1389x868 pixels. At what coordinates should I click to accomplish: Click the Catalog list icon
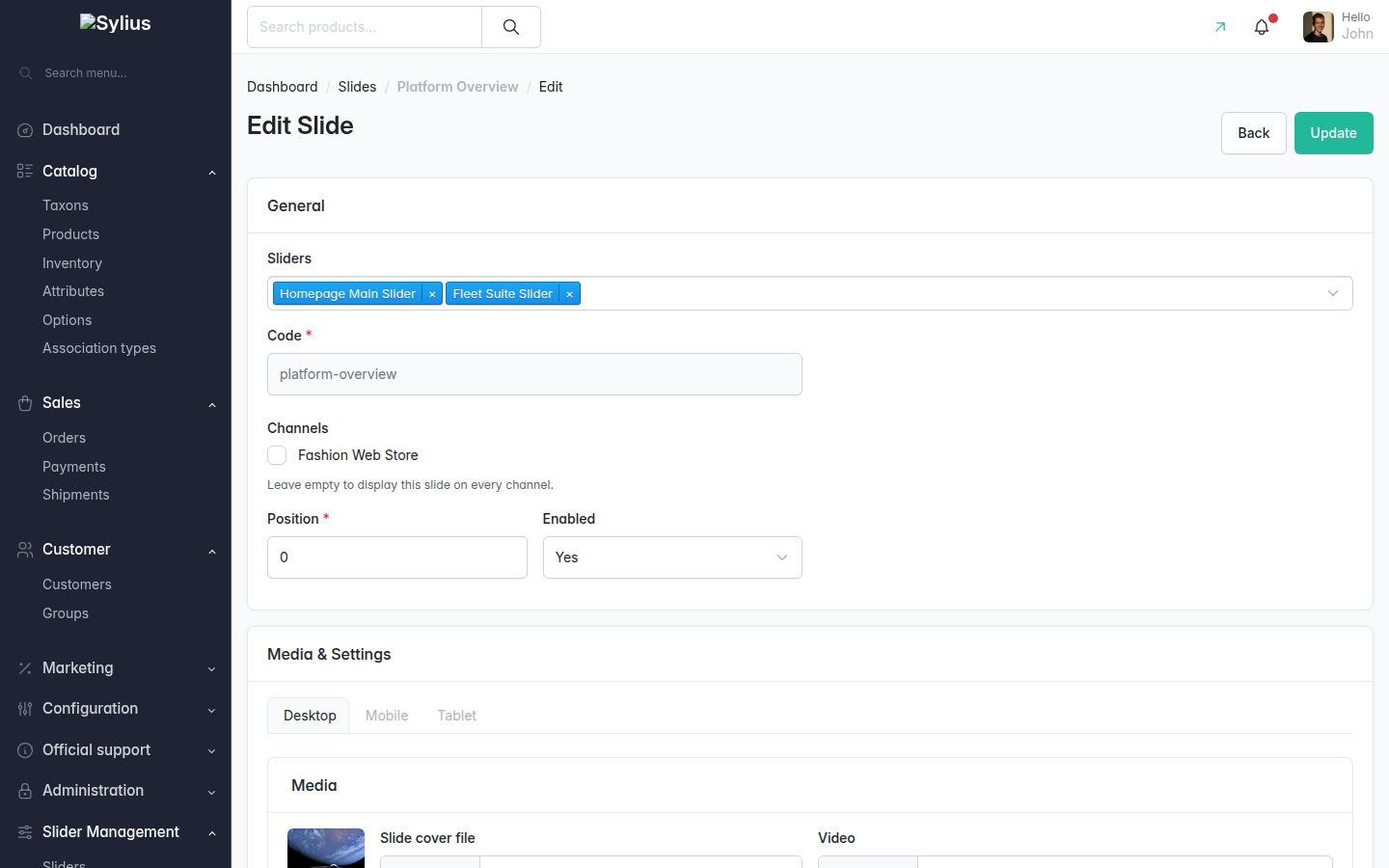pos(25,171)
